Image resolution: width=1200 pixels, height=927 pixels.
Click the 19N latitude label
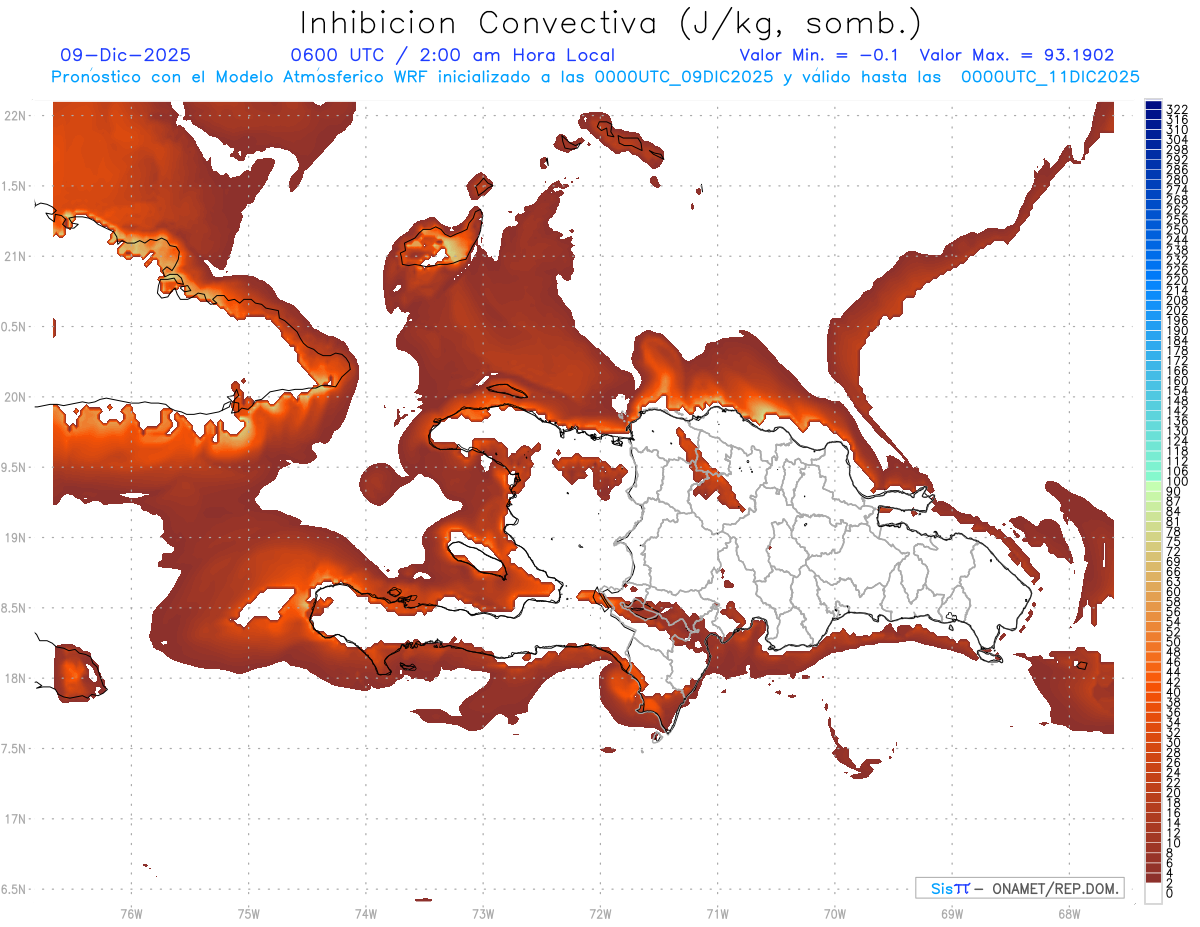pyautogui.click(x=16, y=537)
